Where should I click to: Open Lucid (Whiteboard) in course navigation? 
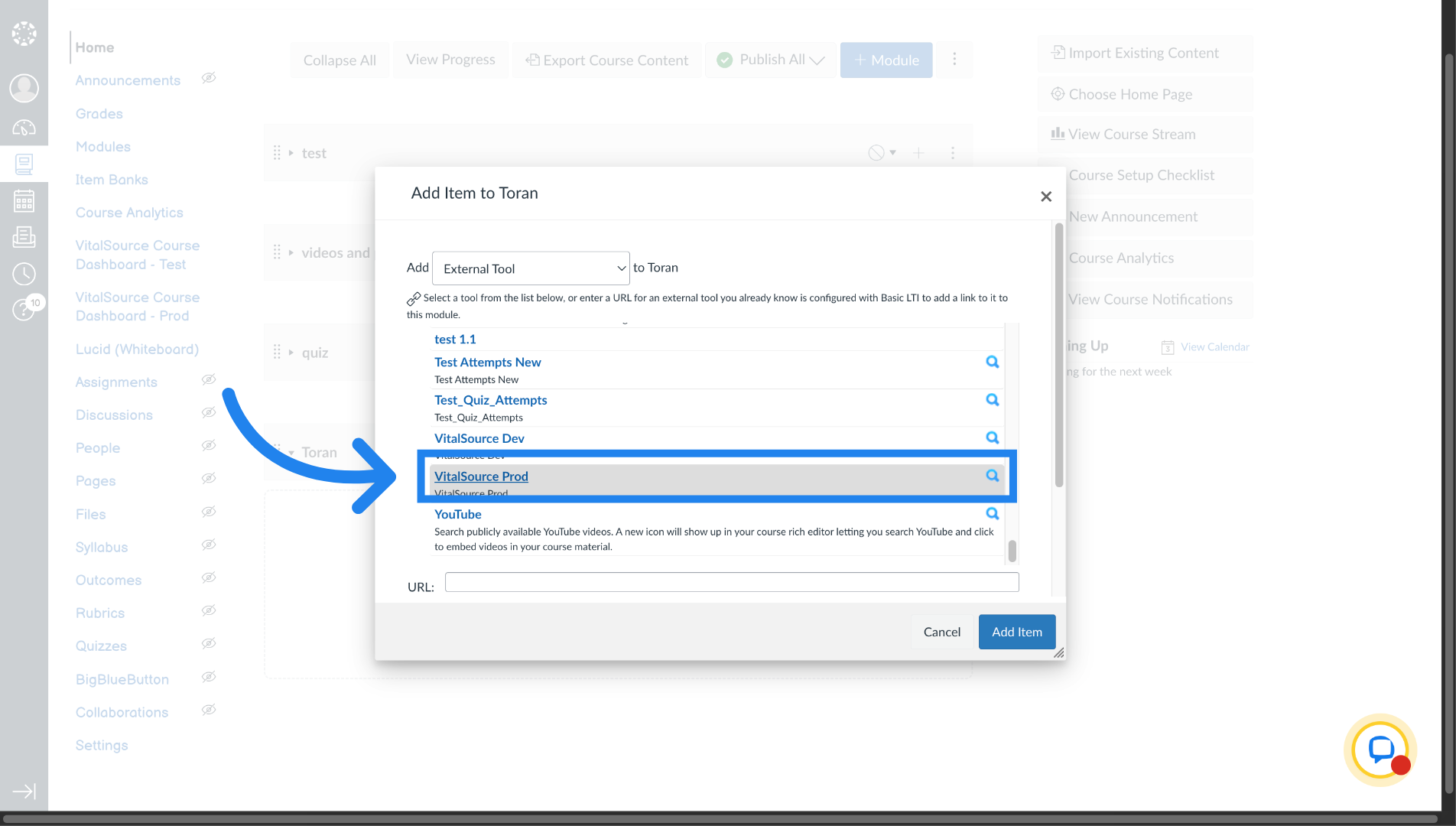[x=137, y=350]
